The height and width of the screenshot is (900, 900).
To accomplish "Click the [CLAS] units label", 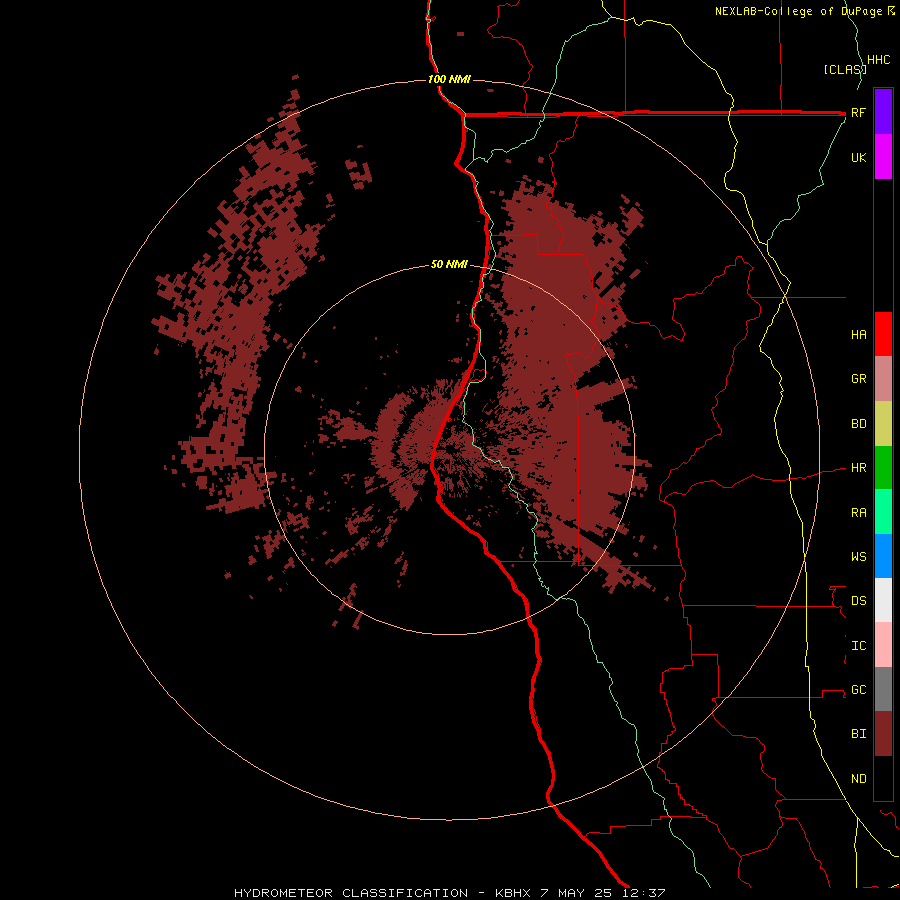I will [x=844, y=70].
